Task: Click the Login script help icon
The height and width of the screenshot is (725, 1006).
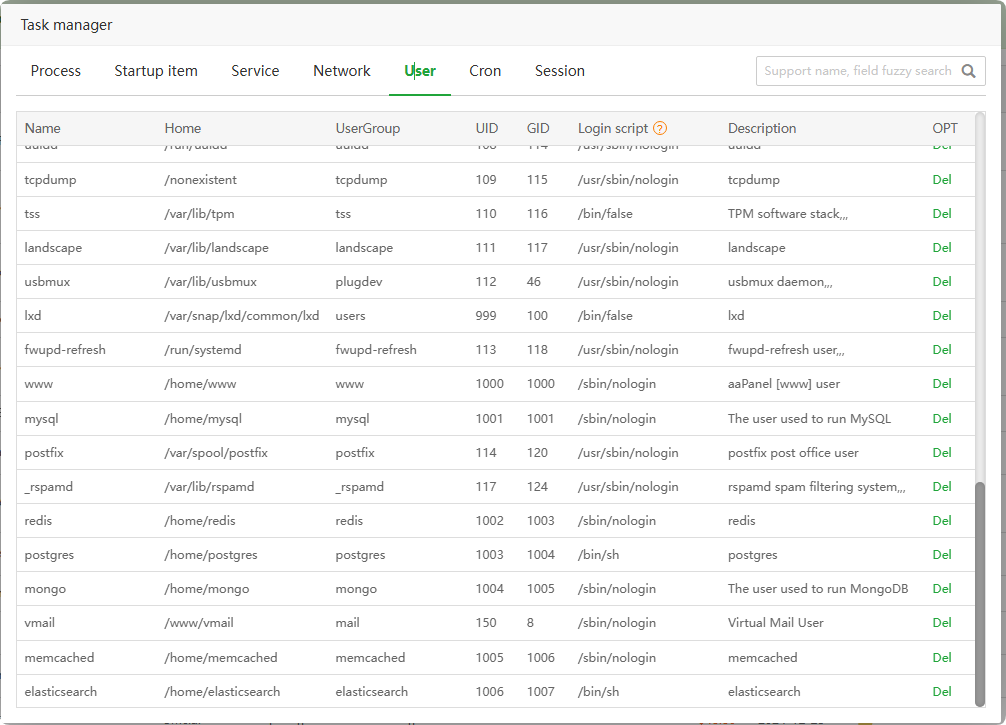Action: tap(660, 129)
